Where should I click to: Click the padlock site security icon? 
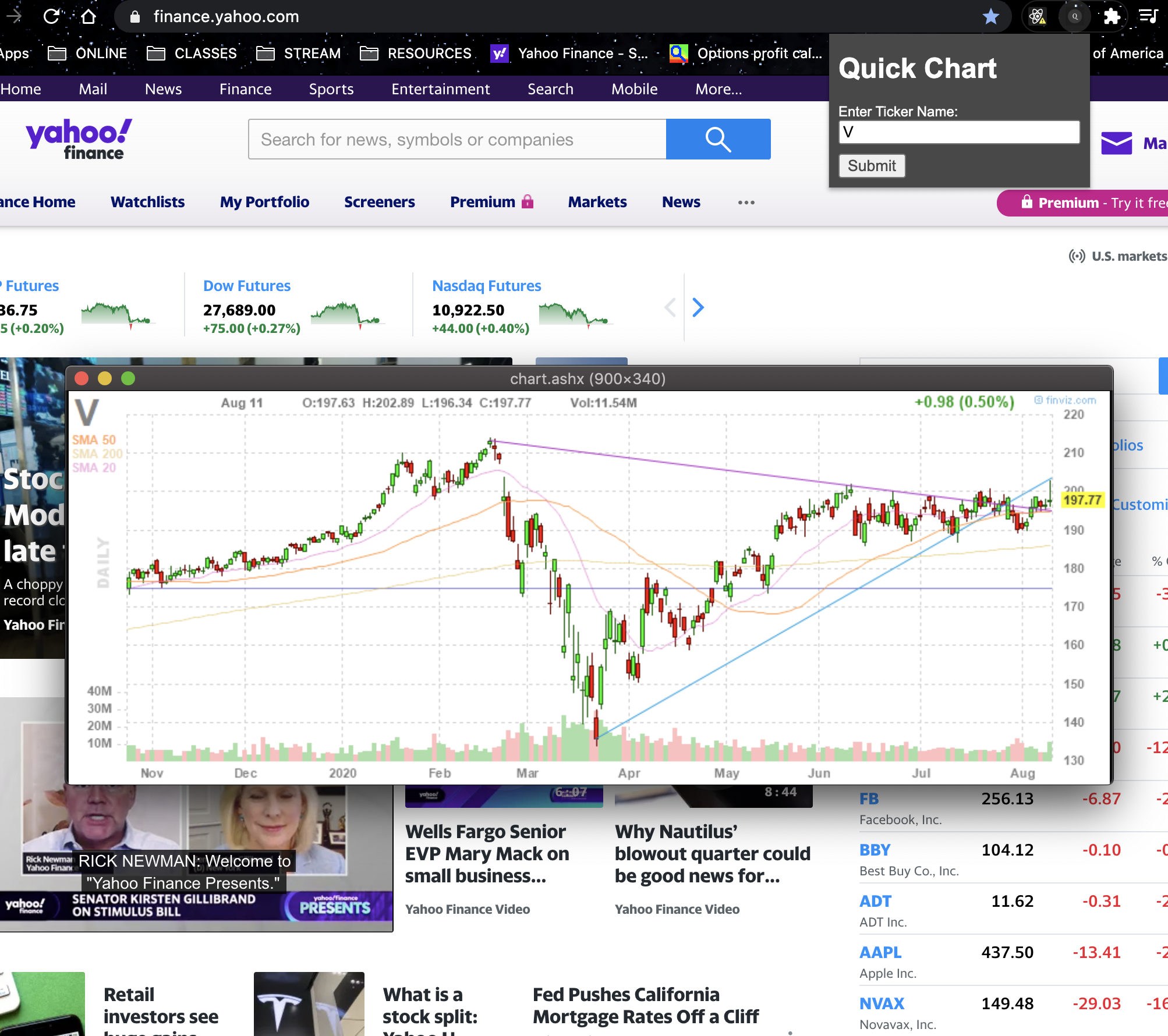(135, 16)
